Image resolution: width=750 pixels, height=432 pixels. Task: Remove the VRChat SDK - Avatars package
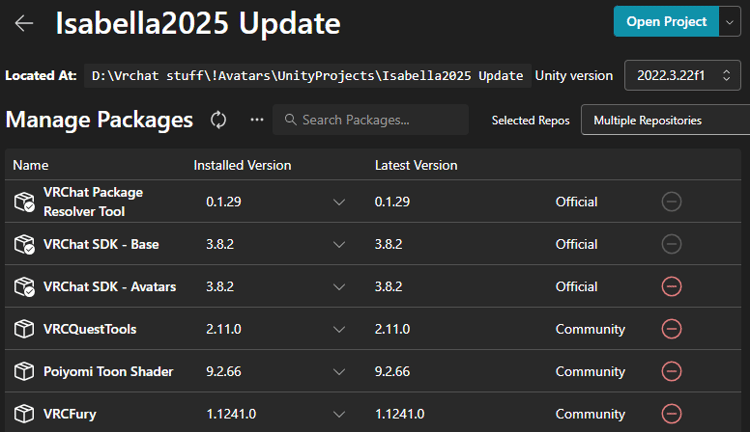[671, 287]
